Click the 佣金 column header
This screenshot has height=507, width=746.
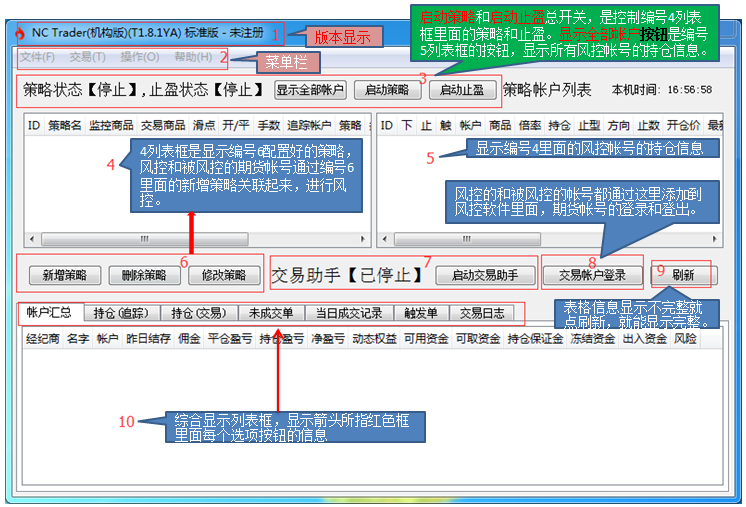click(189, 339)
